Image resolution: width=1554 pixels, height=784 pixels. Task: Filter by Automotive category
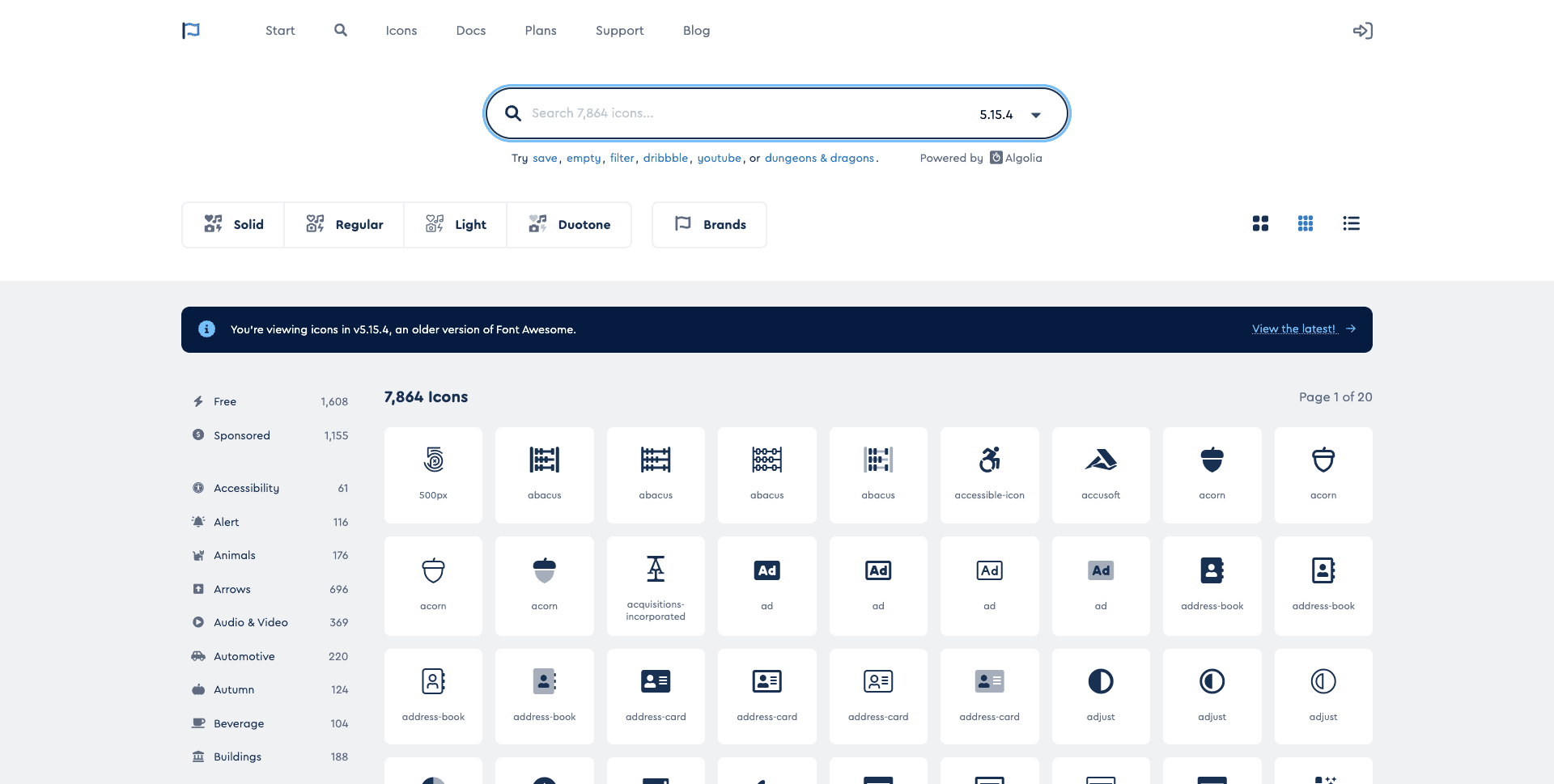270,656
